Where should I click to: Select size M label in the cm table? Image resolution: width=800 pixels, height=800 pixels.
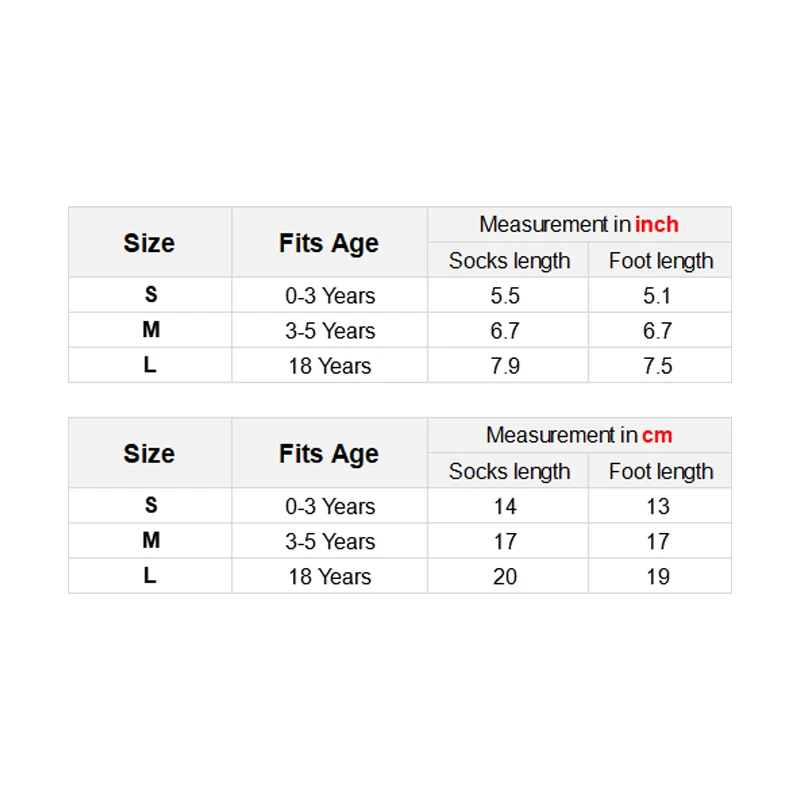[x=151, y=541]
